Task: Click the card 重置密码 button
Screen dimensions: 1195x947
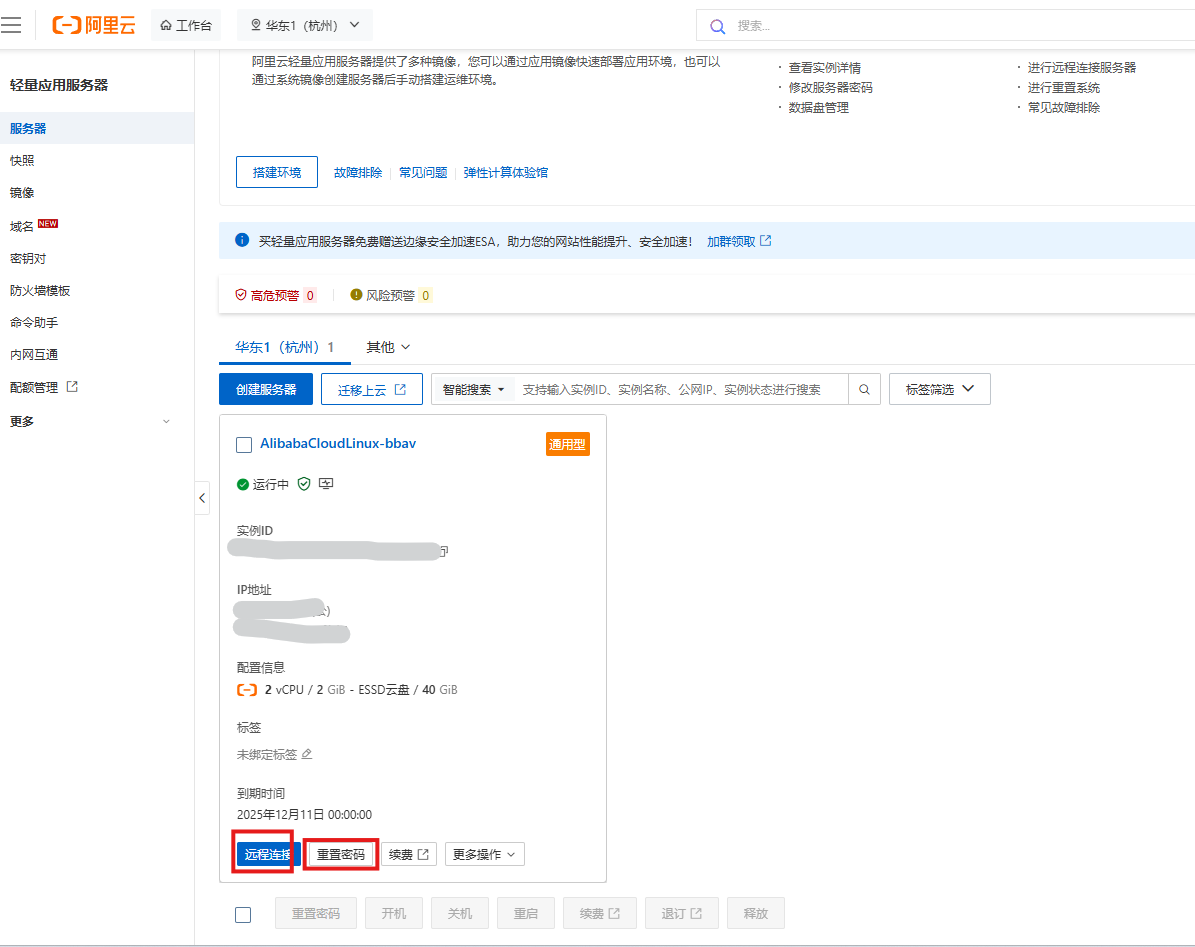Action: [341, 854]
